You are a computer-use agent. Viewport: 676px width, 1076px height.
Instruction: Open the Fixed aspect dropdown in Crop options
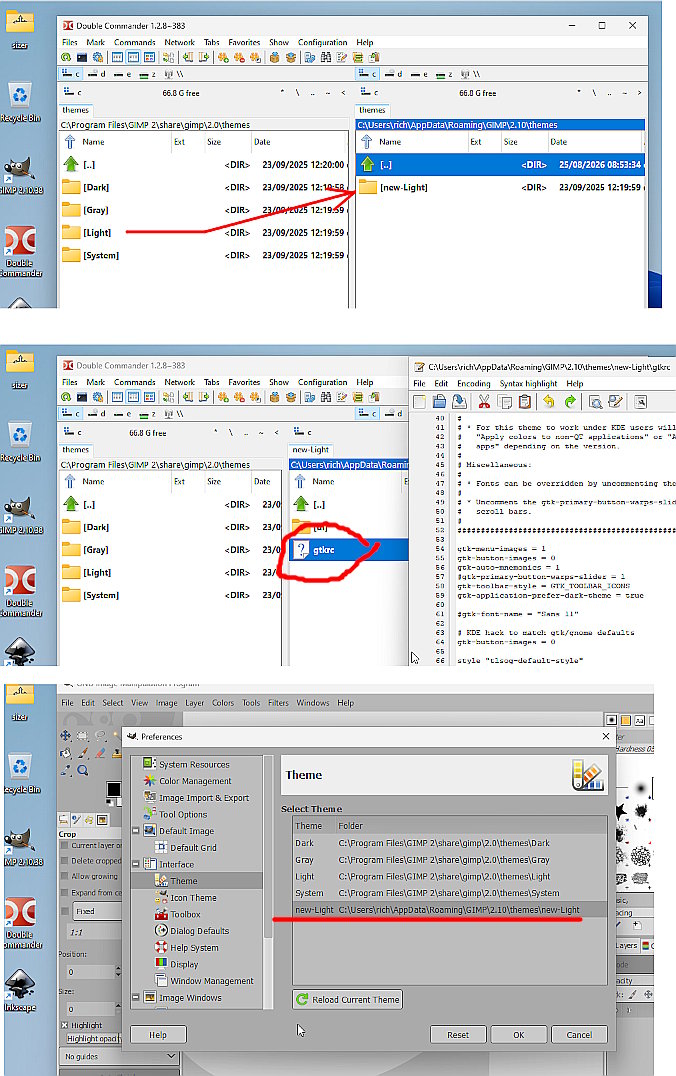[96, 911]
